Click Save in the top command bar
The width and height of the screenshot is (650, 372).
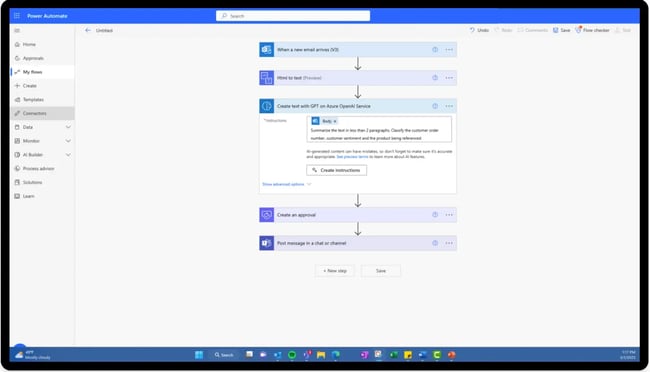[x=561, y=30]
